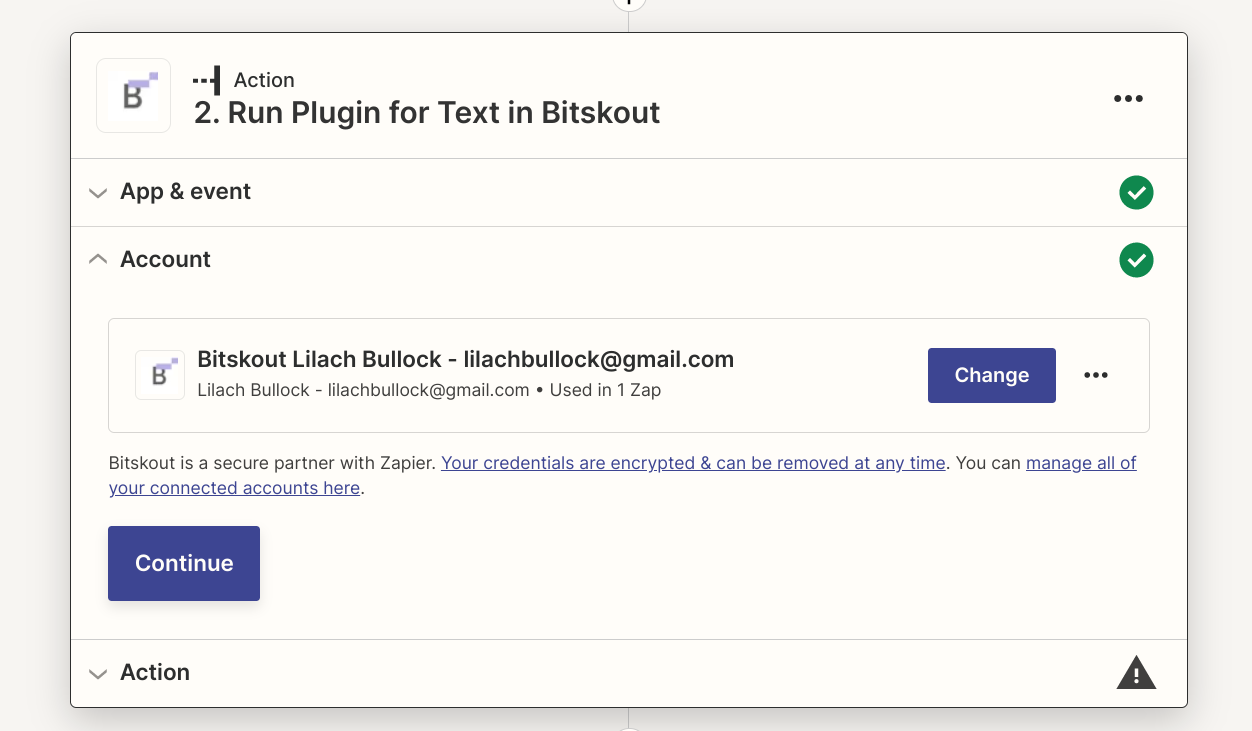Open the App & event section header

tap(185, 192)
